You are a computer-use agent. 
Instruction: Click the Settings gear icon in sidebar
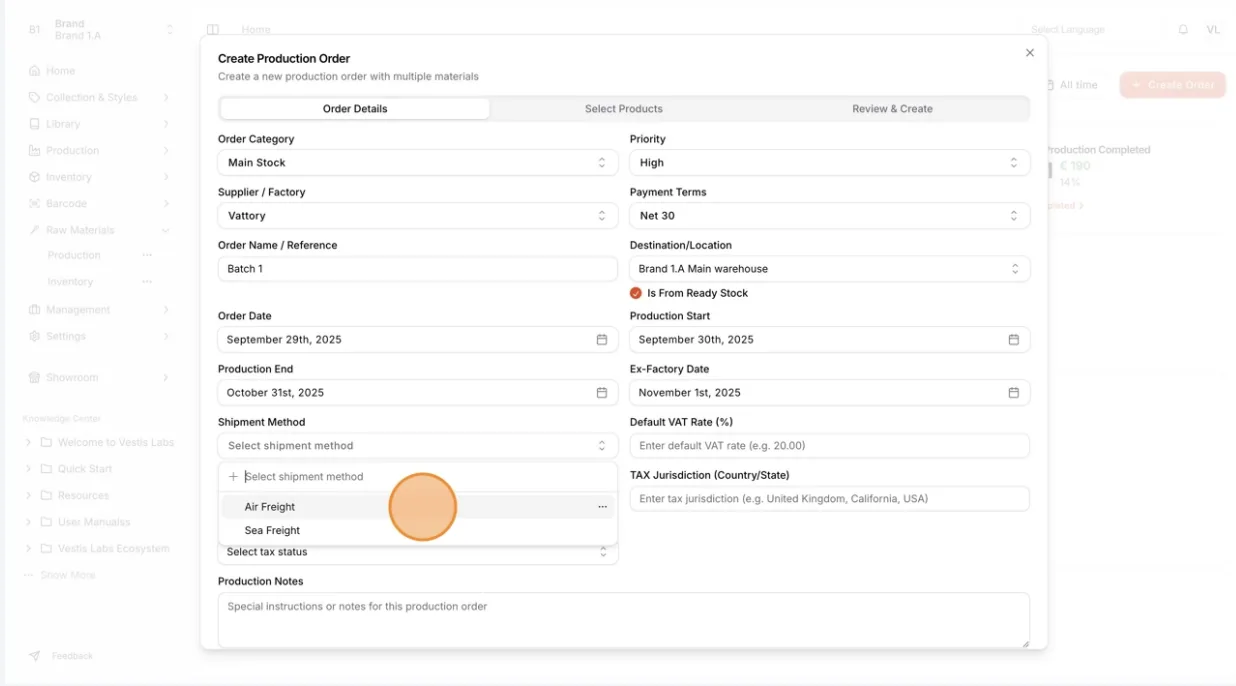click(x=35, y=336)
